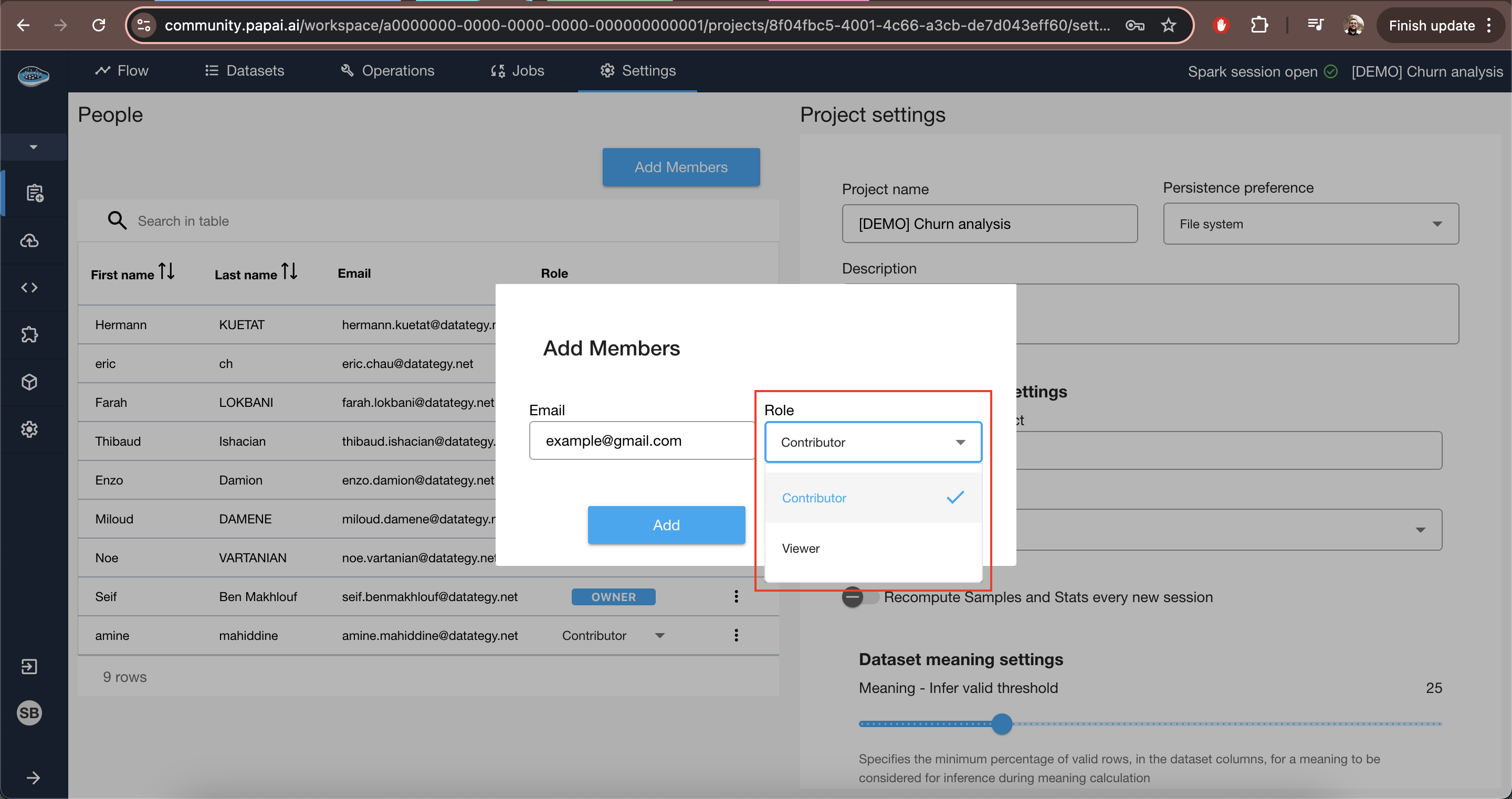Expand amine's Contributor role dropdown
Viewport: 1512px width, 799px height.
click(x=659, y=635)
